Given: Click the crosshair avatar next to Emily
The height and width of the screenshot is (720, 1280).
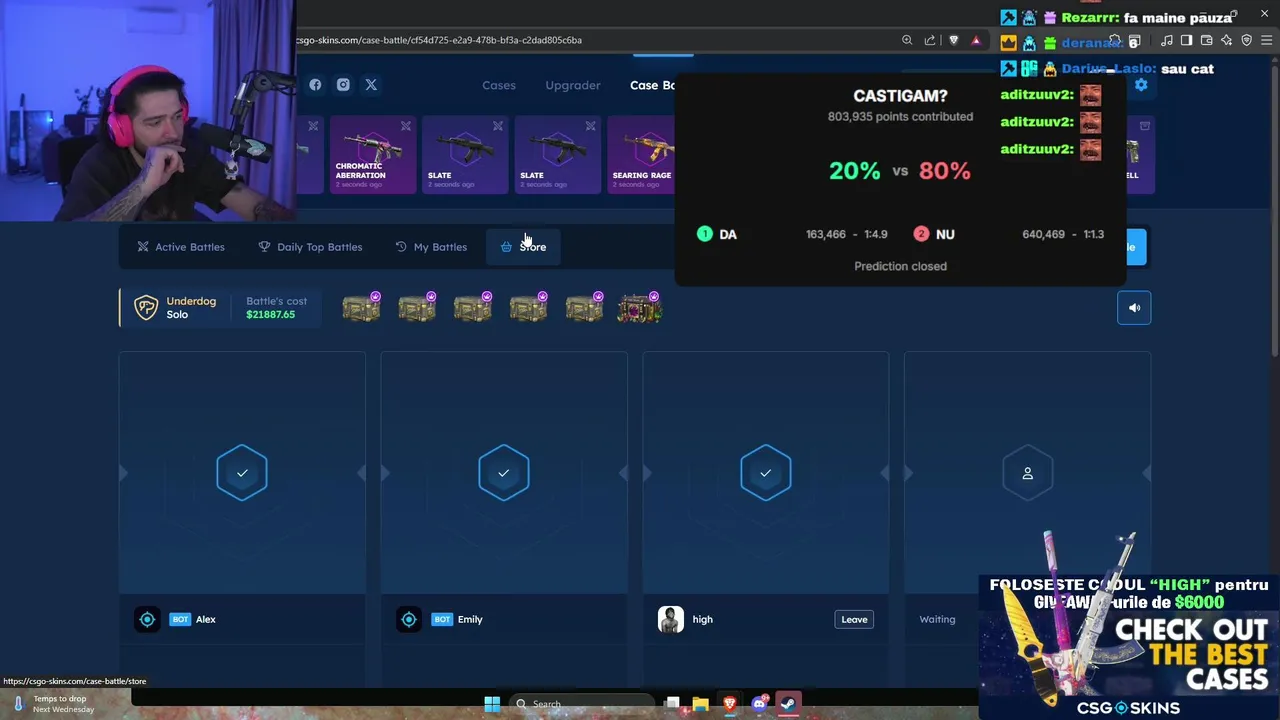Looking at the screenshot, I should tap(409, 619).
